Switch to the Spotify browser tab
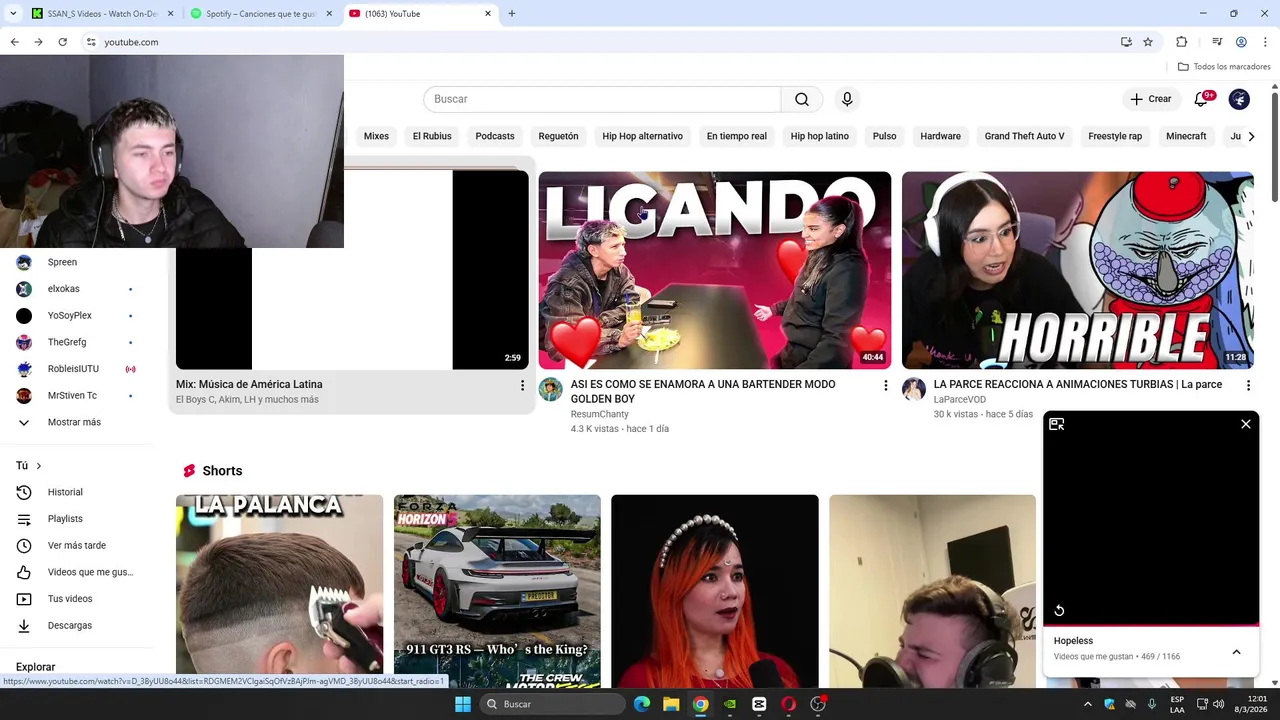The image size is (1280, 720). [260, 14]
